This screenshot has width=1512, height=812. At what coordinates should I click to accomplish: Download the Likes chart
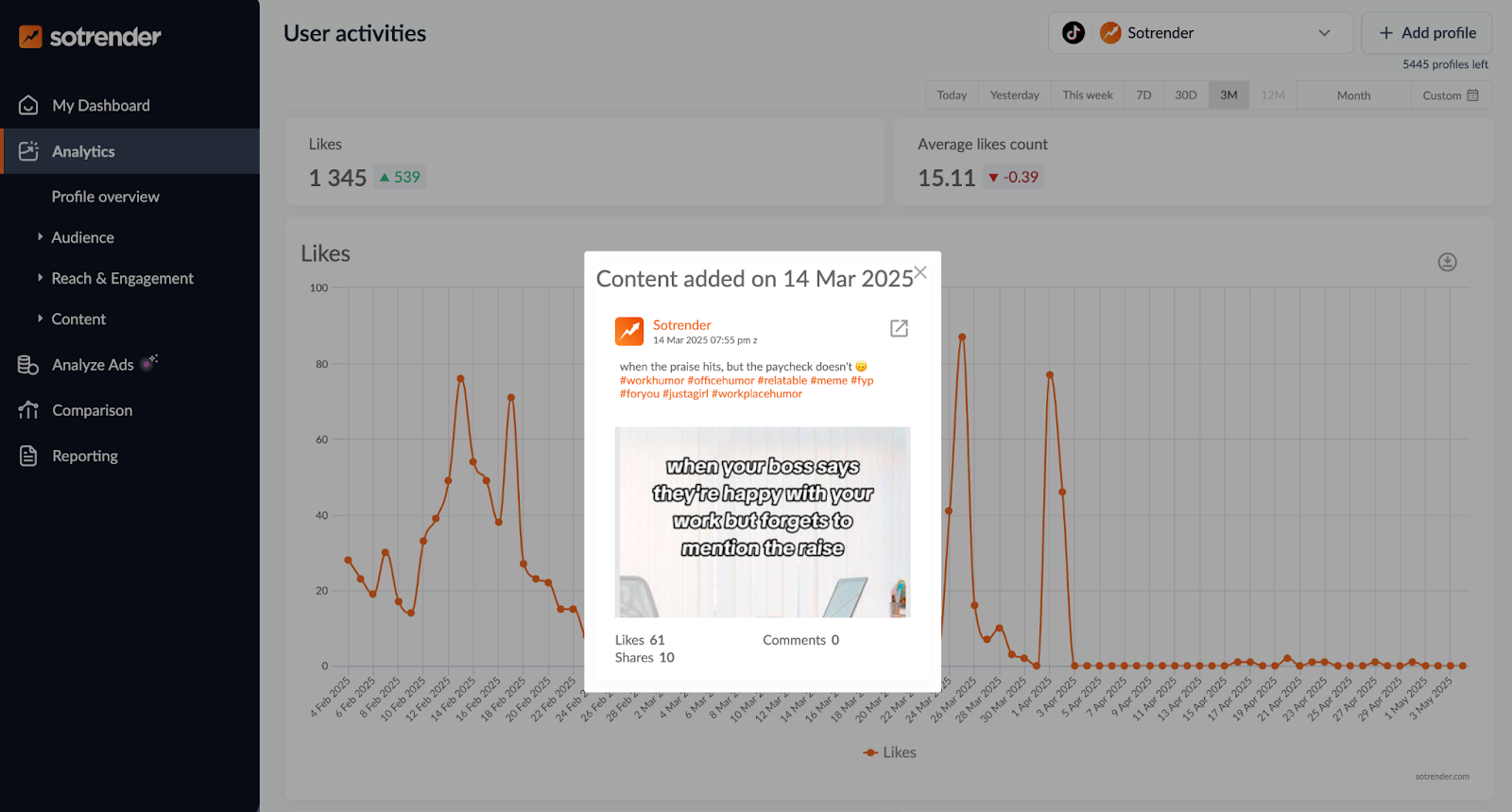pyautogui.click(x=1447, y=262)
